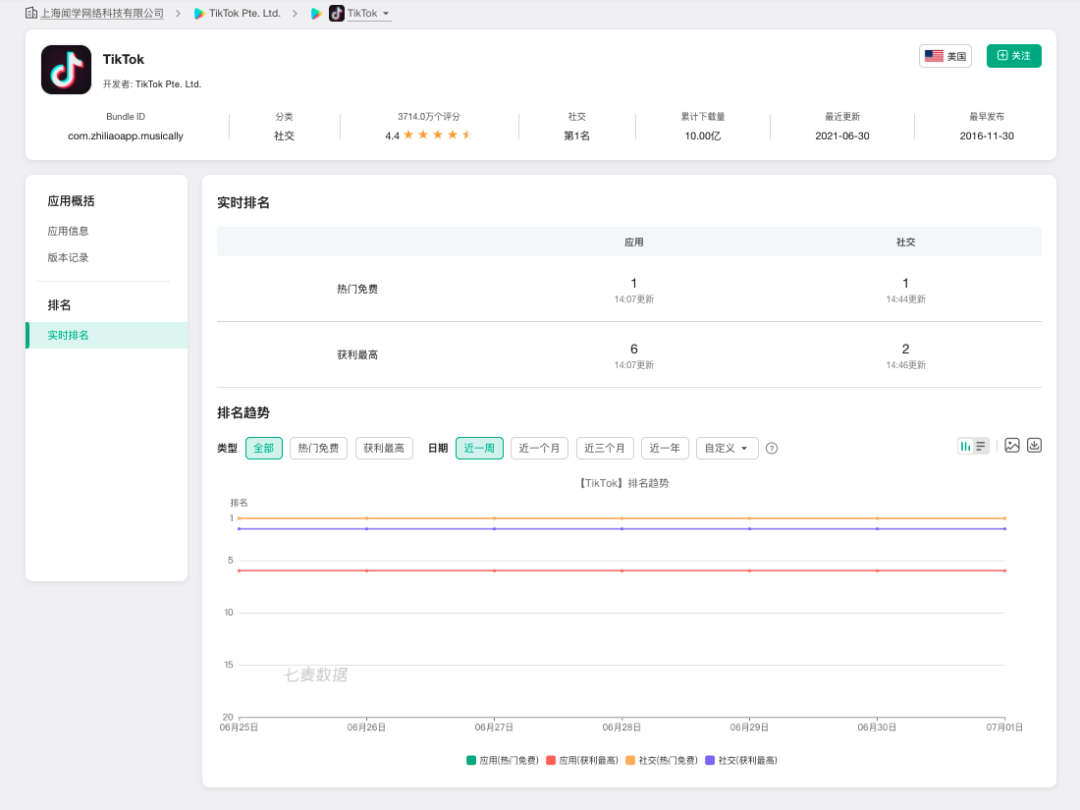Click company building icon in breadcrumb
This screenshot has width=1080, height=810.
pyautogui.click(x=31, y=13)
